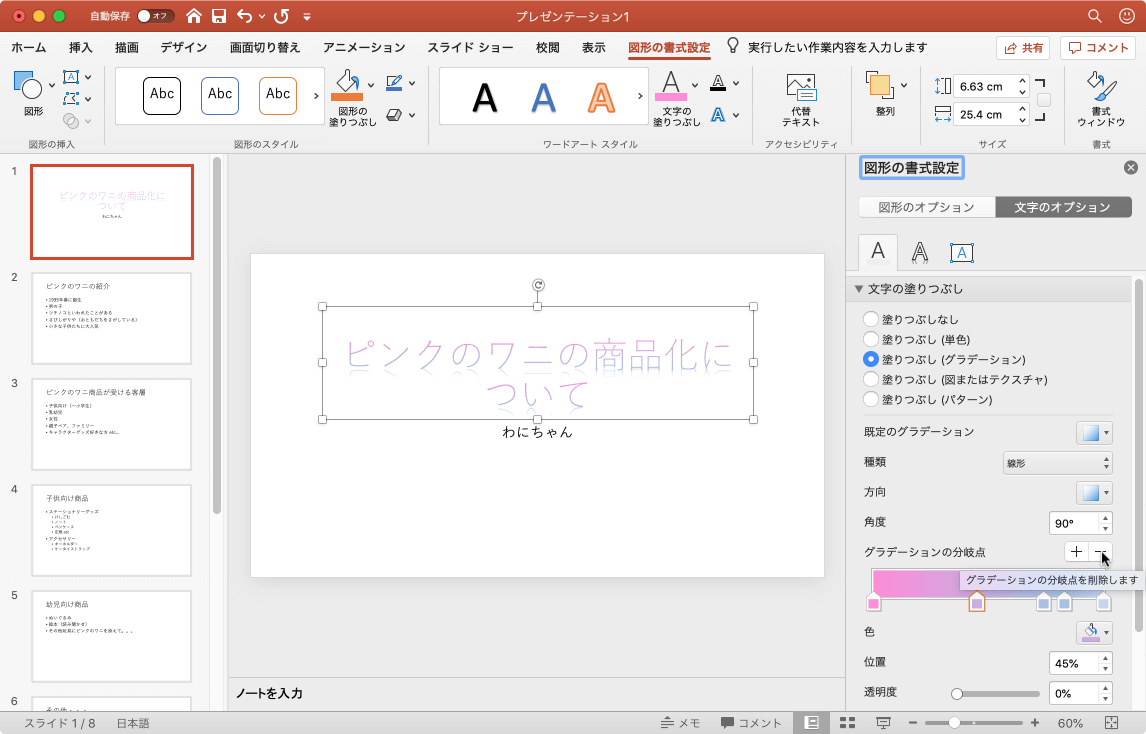
Task: Toggle the 自動保存 autosave switch
Action: click(x=155, y=16)
